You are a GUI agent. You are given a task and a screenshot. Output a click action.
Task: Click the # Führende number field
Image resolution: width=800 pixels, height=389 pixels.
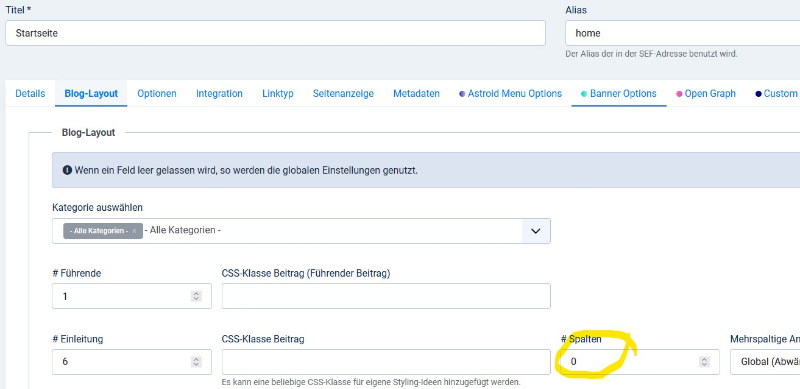point(132,296)
